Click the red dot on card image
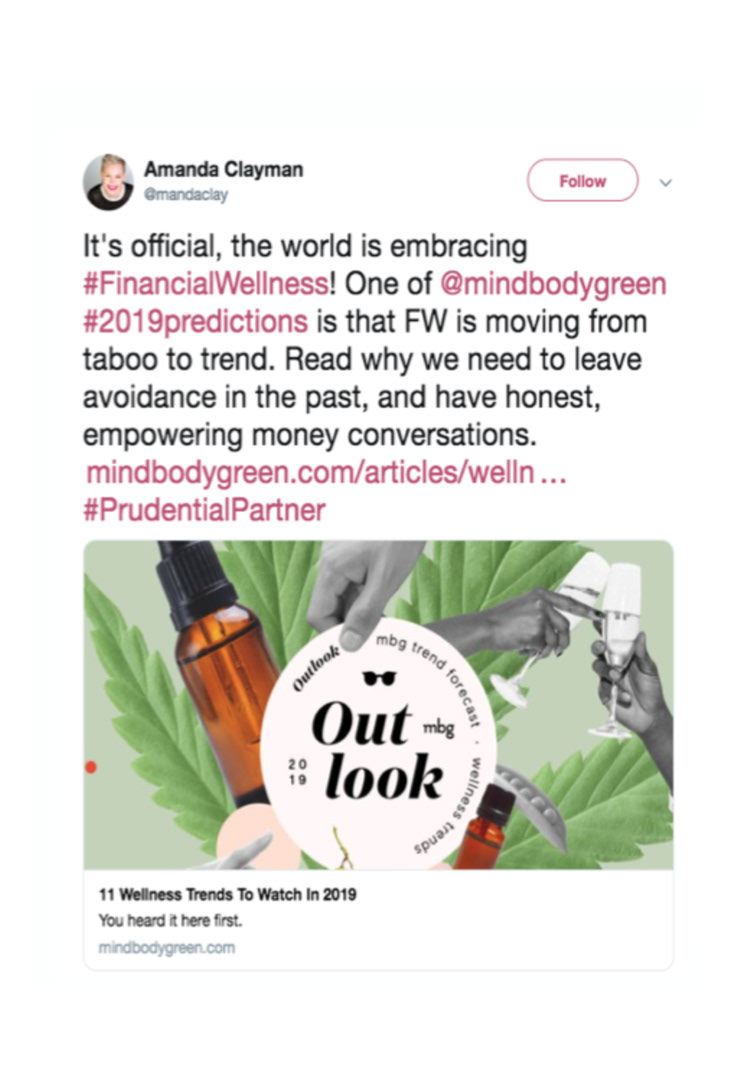The image size is (750, 1065). pyautogui.click(x=90, y=767)
